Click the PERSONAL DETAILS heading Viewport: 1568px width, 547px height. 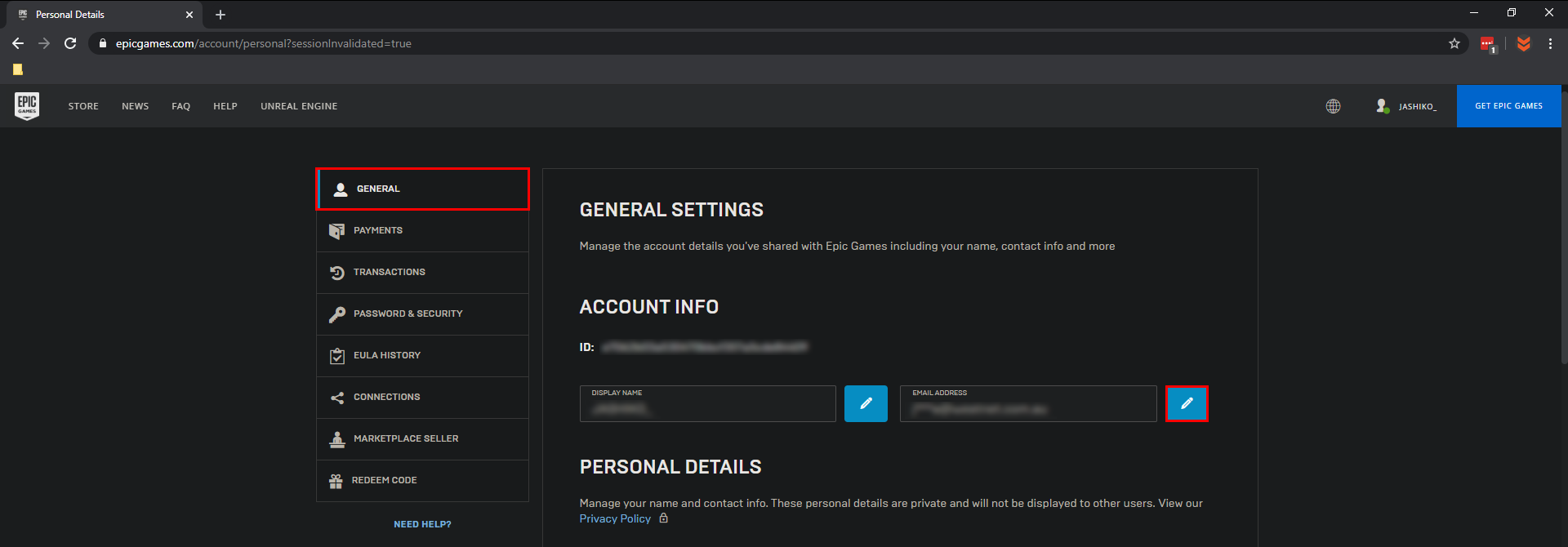(670, 467)
